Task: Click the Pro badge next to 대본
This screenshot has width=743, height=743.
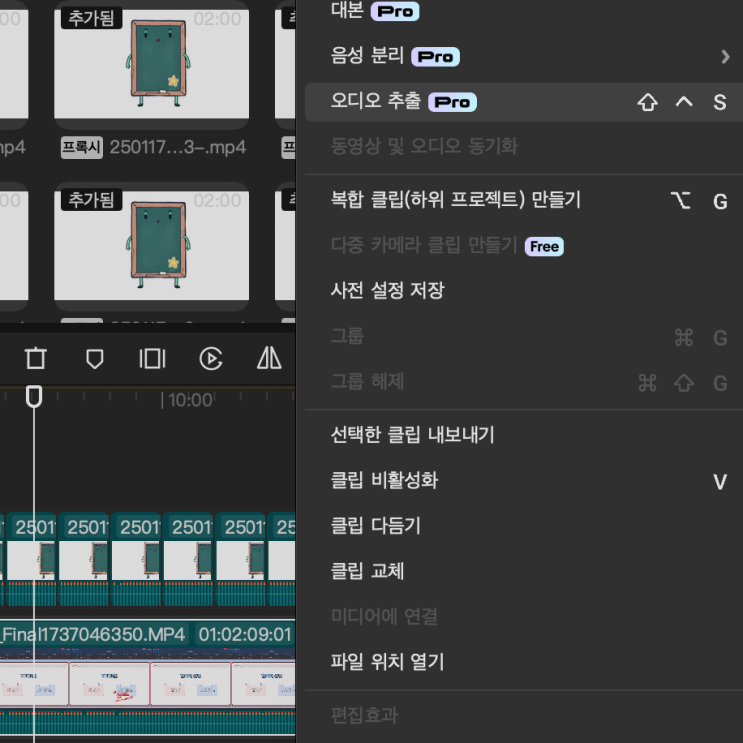Action: point(395,12)
